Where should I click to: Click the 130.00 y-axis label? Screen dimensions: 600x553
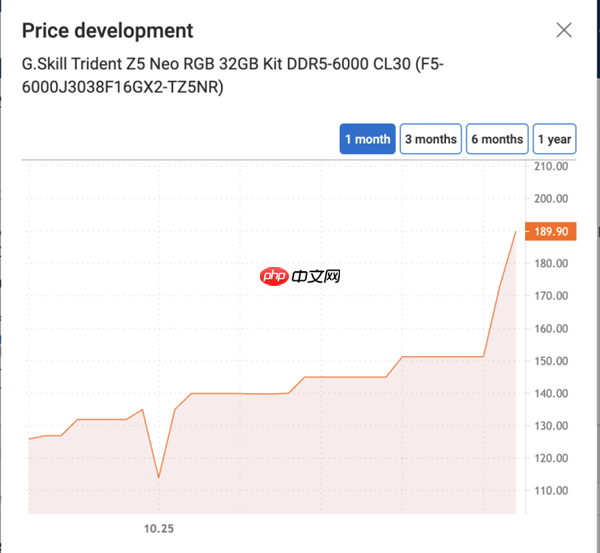click(551, 426)
